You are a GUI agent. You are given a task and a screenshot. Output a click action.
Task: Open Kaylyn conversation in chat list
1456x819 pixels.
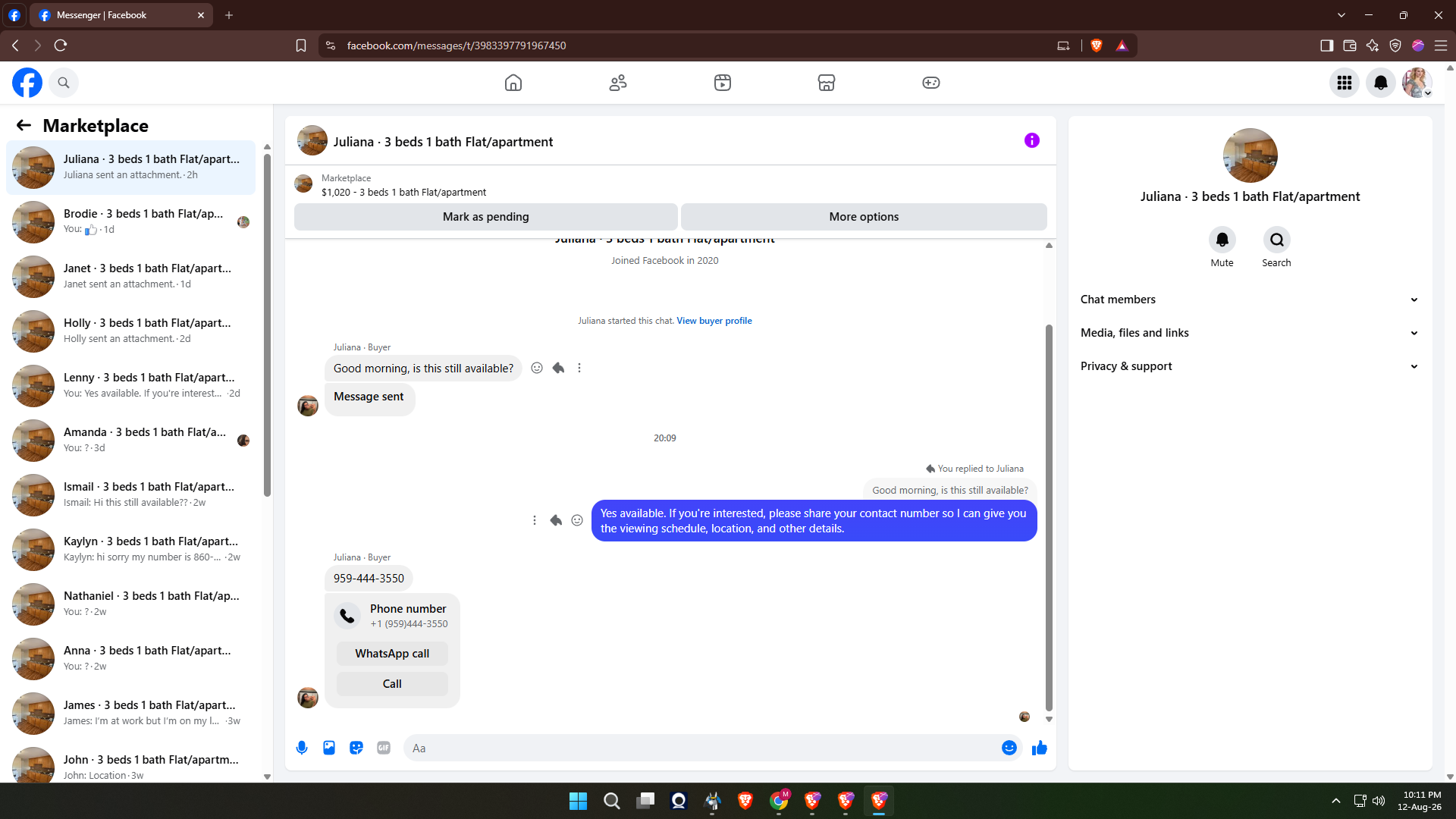(130, 550)
